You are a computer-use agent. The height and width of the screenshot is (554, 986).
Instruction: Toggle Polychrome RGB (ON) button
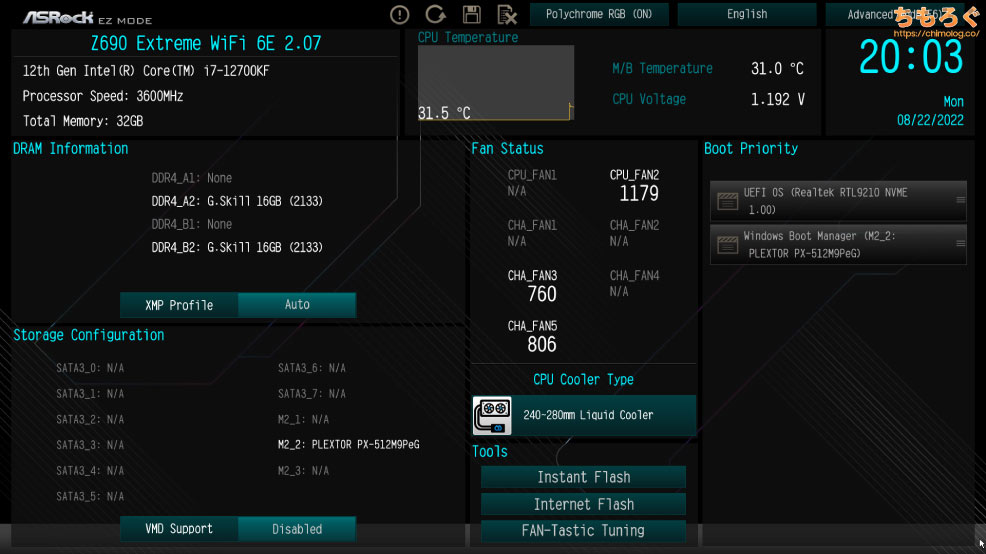coord(599,14)
